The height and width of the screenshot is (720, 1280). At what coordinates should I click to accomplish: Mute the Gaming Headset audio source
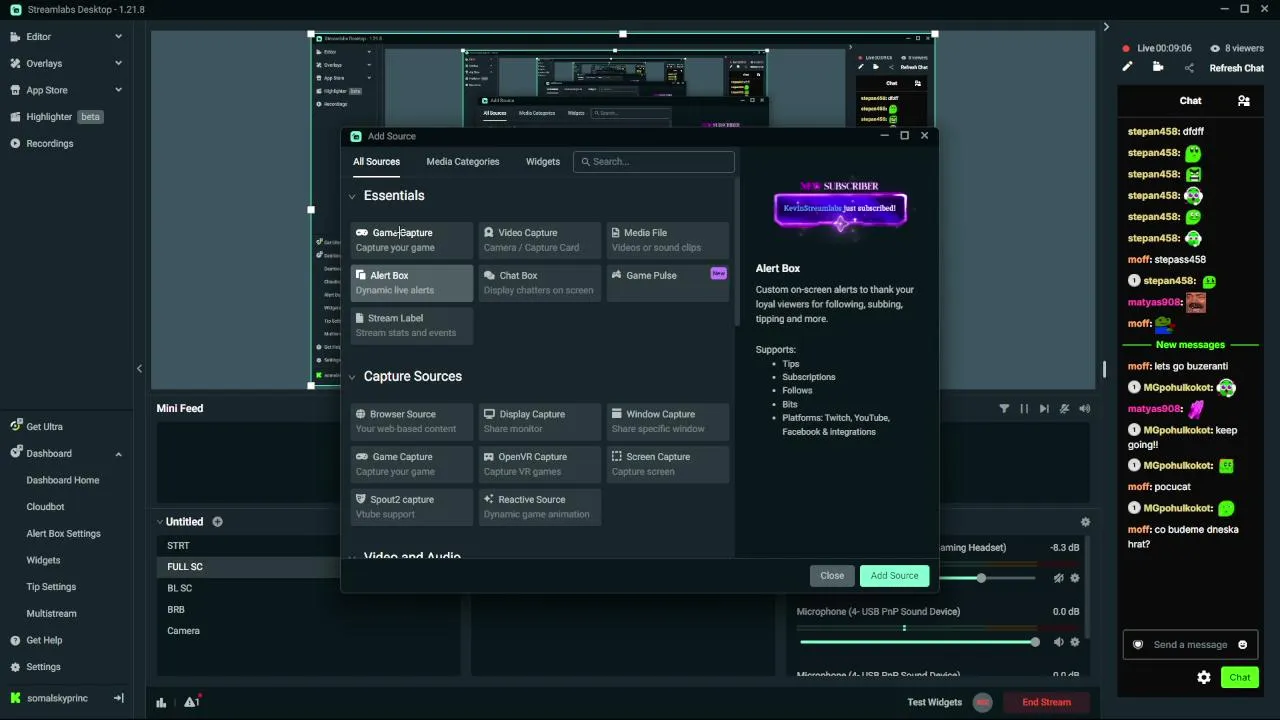pos(1059,578)
